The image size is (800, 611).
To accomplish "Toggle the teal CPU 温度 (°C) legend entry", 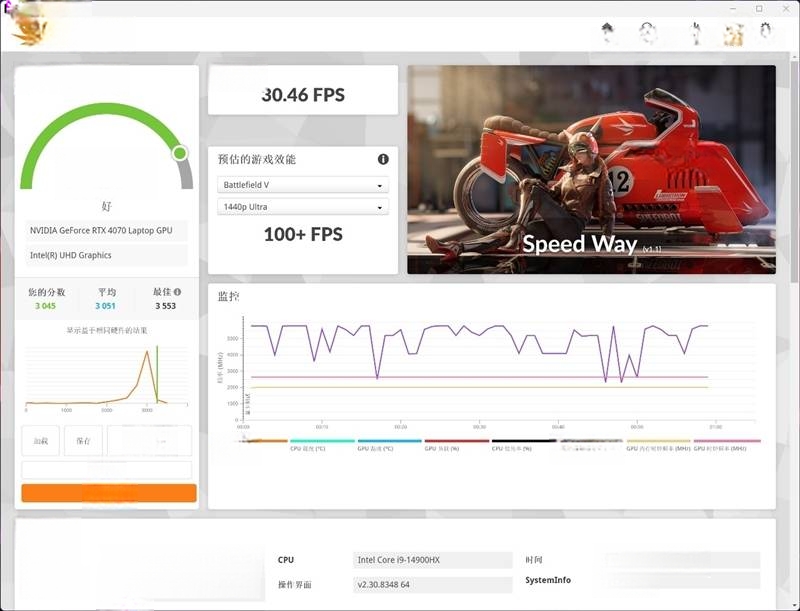I will point(322,445).
